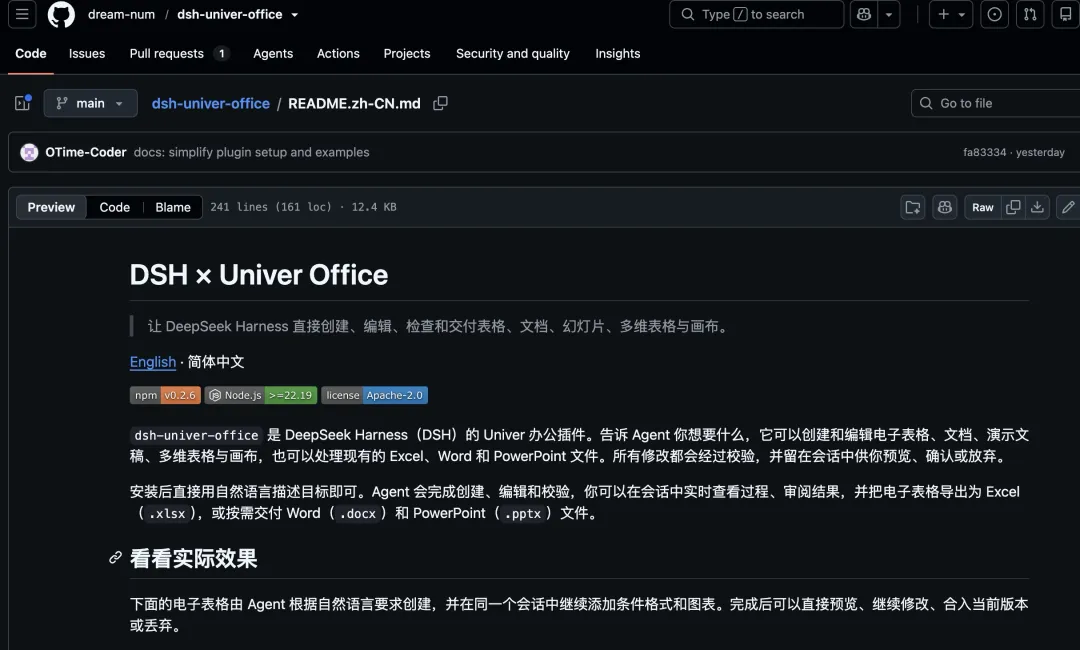Viewport: 1080px width, 650px height.
Task: Ask Copilot about this file icon
Action: tap(945, 207)
